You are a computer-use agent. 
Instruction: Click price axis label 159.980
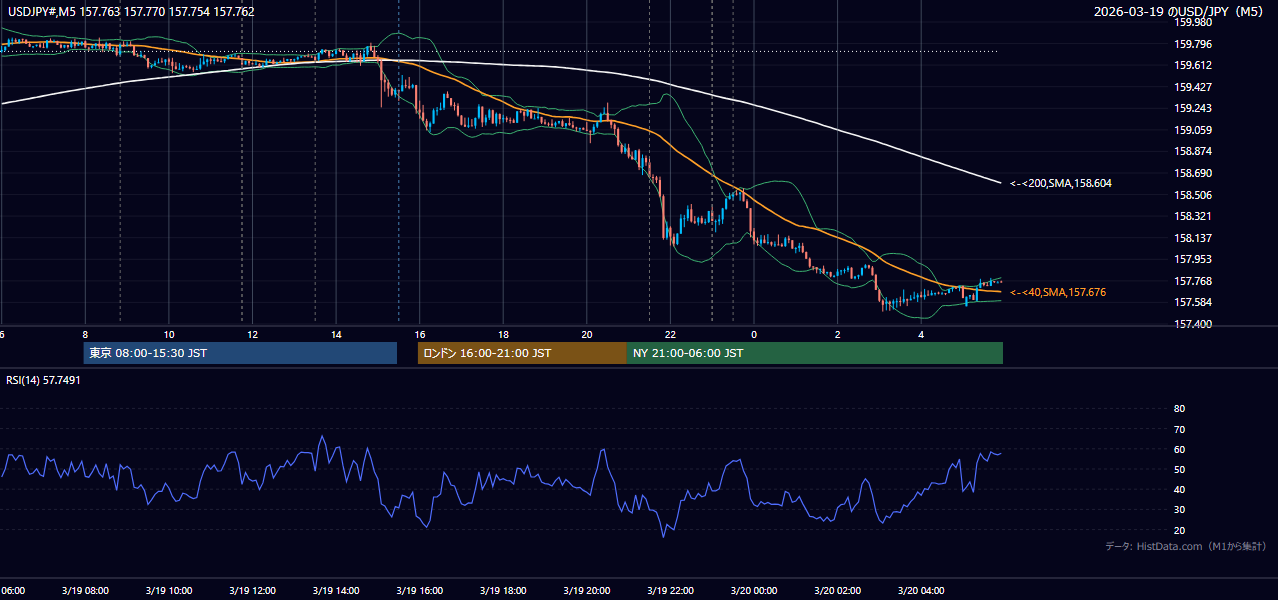pos(1193,22)
